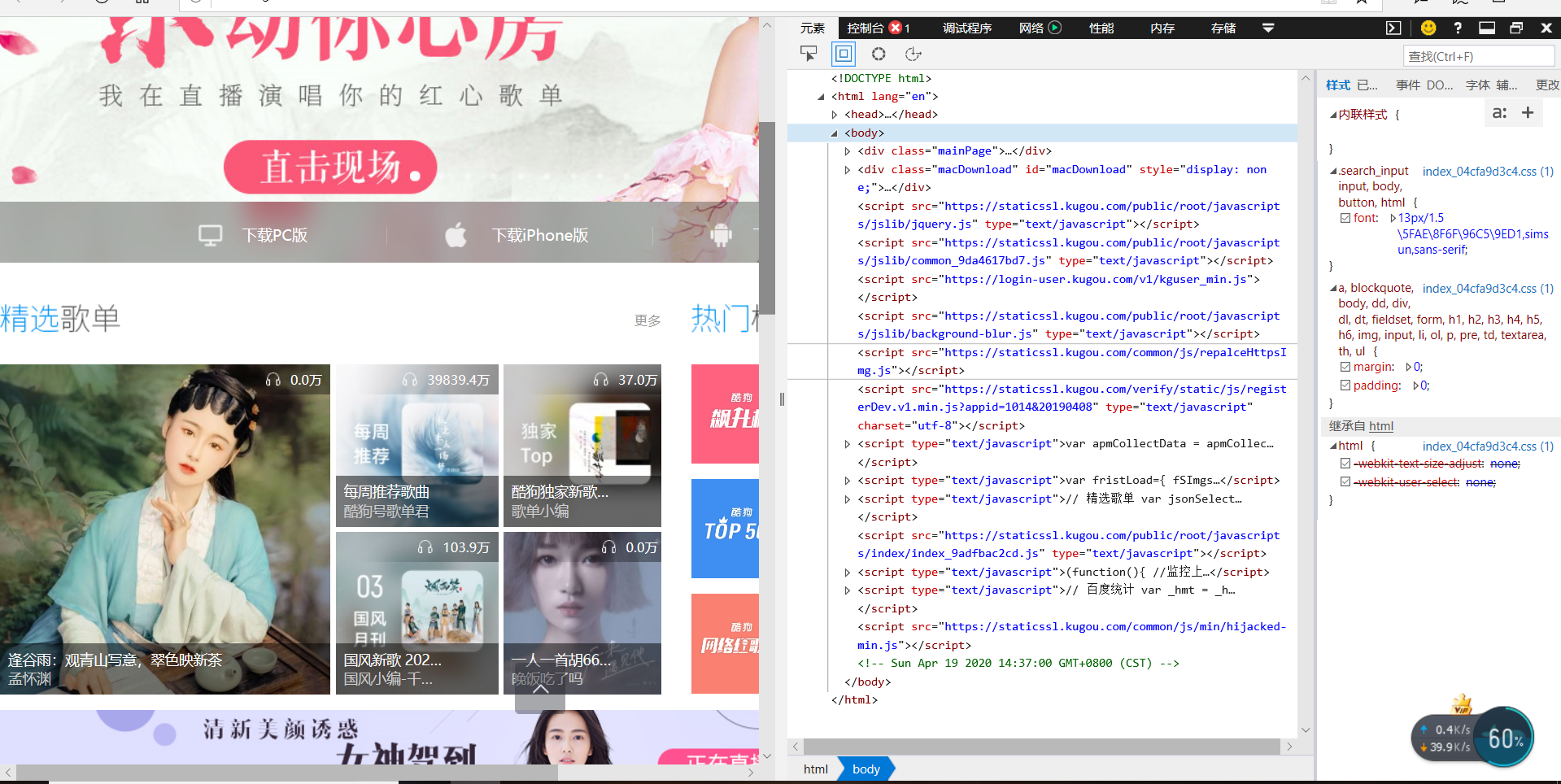Collapse the 内联样式 rule block
This screenshot has height=784, width=1561.
pyautogui.click(x=1333, y=115)
